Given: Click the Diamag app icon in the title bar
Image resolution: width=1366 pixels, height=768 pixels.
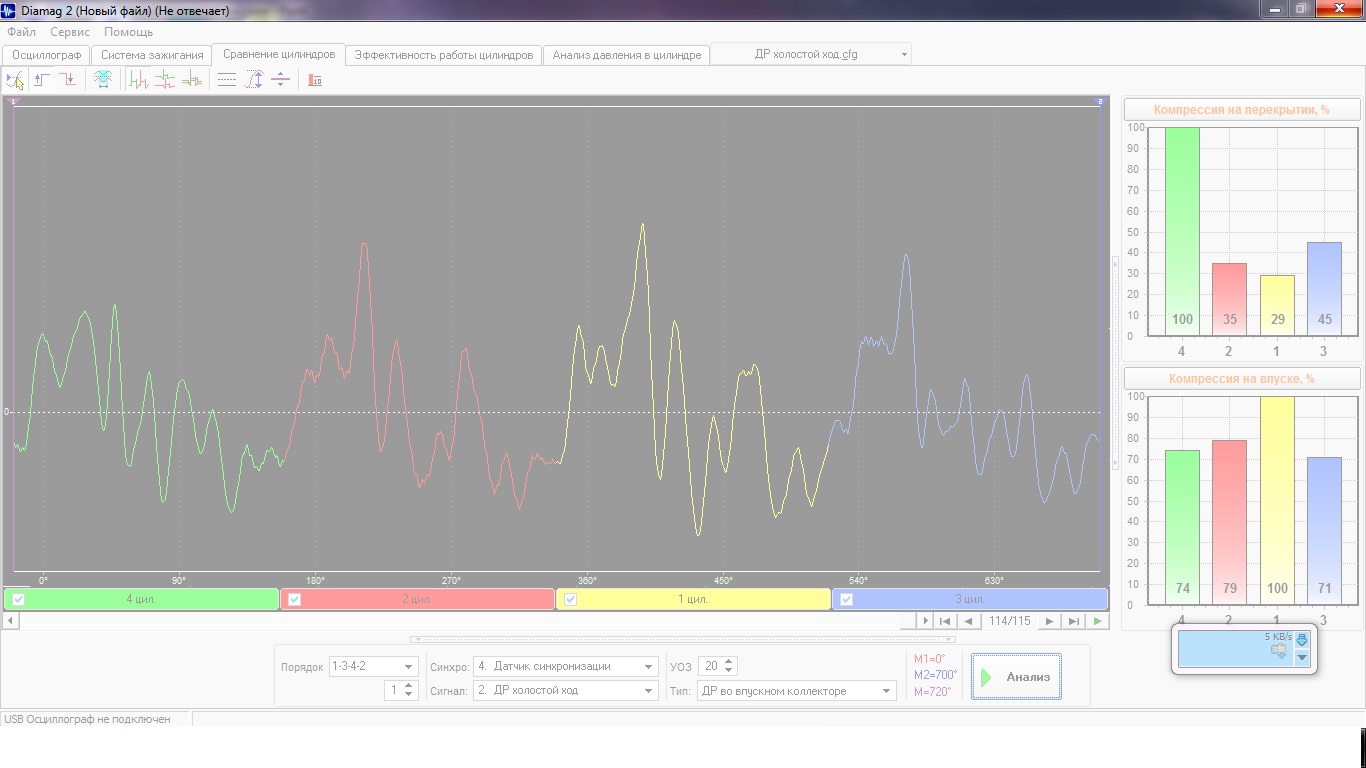Looking at the screenshot, I should 10,10.
